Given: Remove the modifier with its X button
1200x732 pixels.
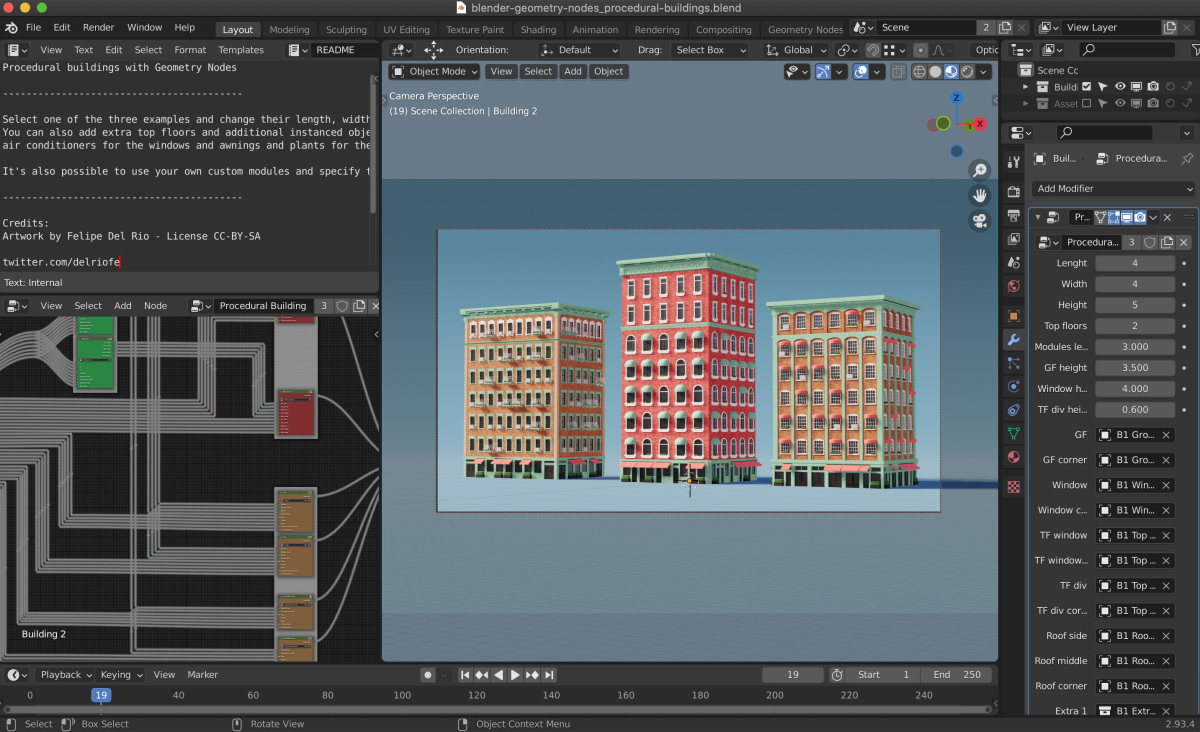Looking at the screenshot, I should 1167,217.
